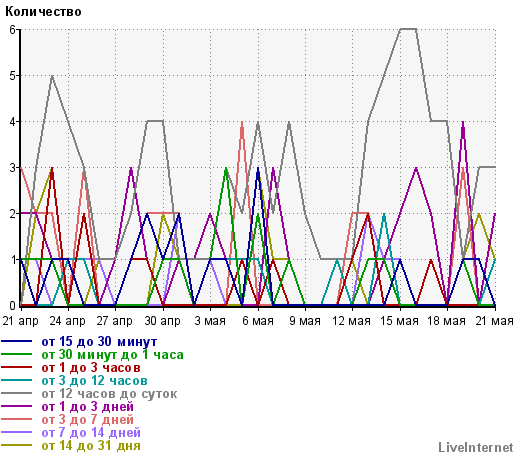Viewport: 520px width, 457px height.
Task: Click the y-axis value 6
Action: [x=13, y=30]
